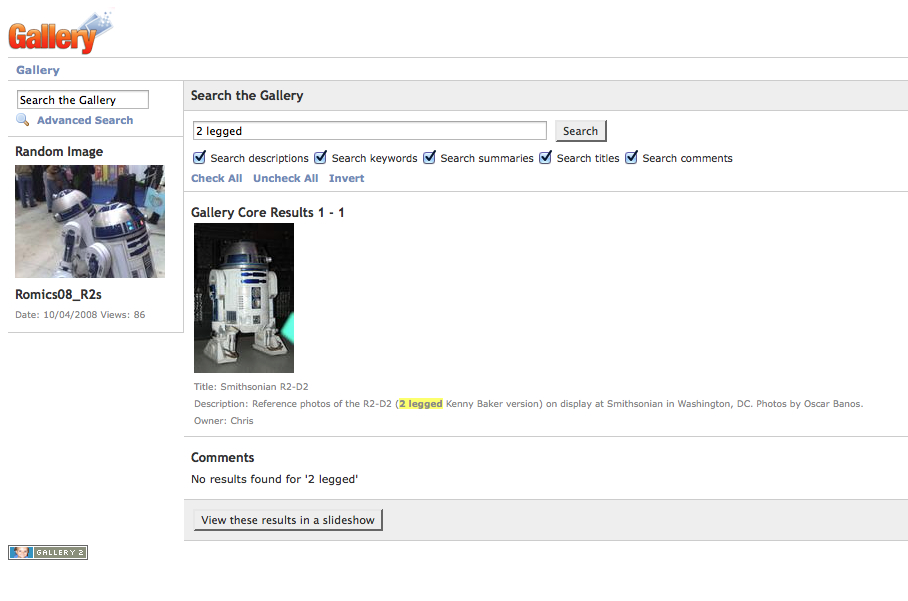This screenshot has height=601, width=908.
Task: Open the Advanced Search link
Action: click(x=85, y=120)
